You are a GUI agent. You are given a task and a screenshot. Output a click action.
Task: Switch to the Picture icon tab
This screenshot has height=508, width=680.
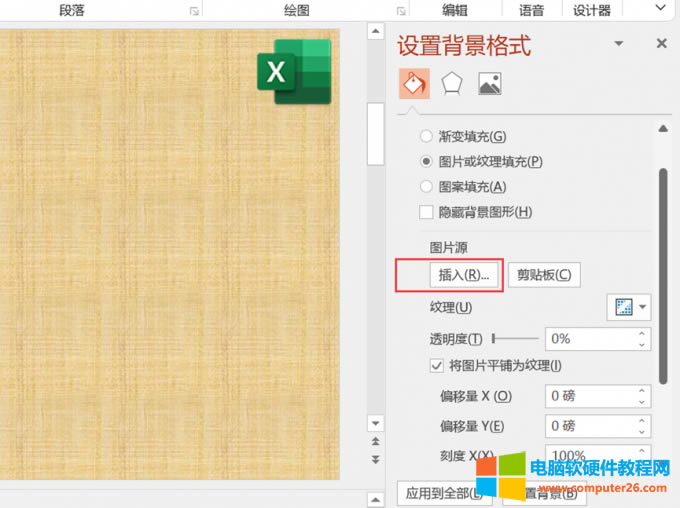pyautogui.click(x=490, y=83)
